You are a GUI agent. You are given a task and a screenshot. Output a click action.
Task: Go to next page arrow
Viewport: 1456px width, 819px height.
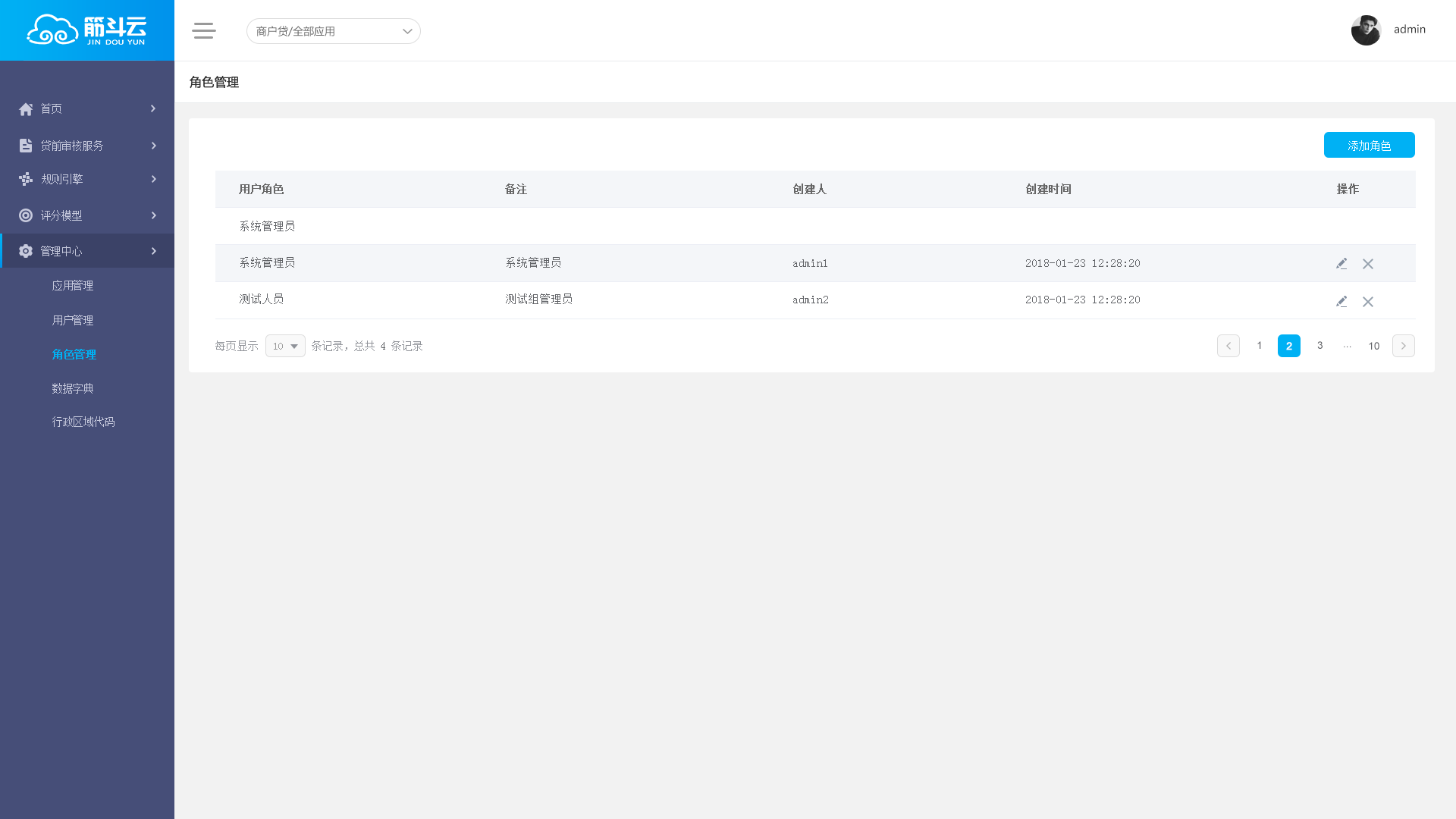tap(1404, 346)
